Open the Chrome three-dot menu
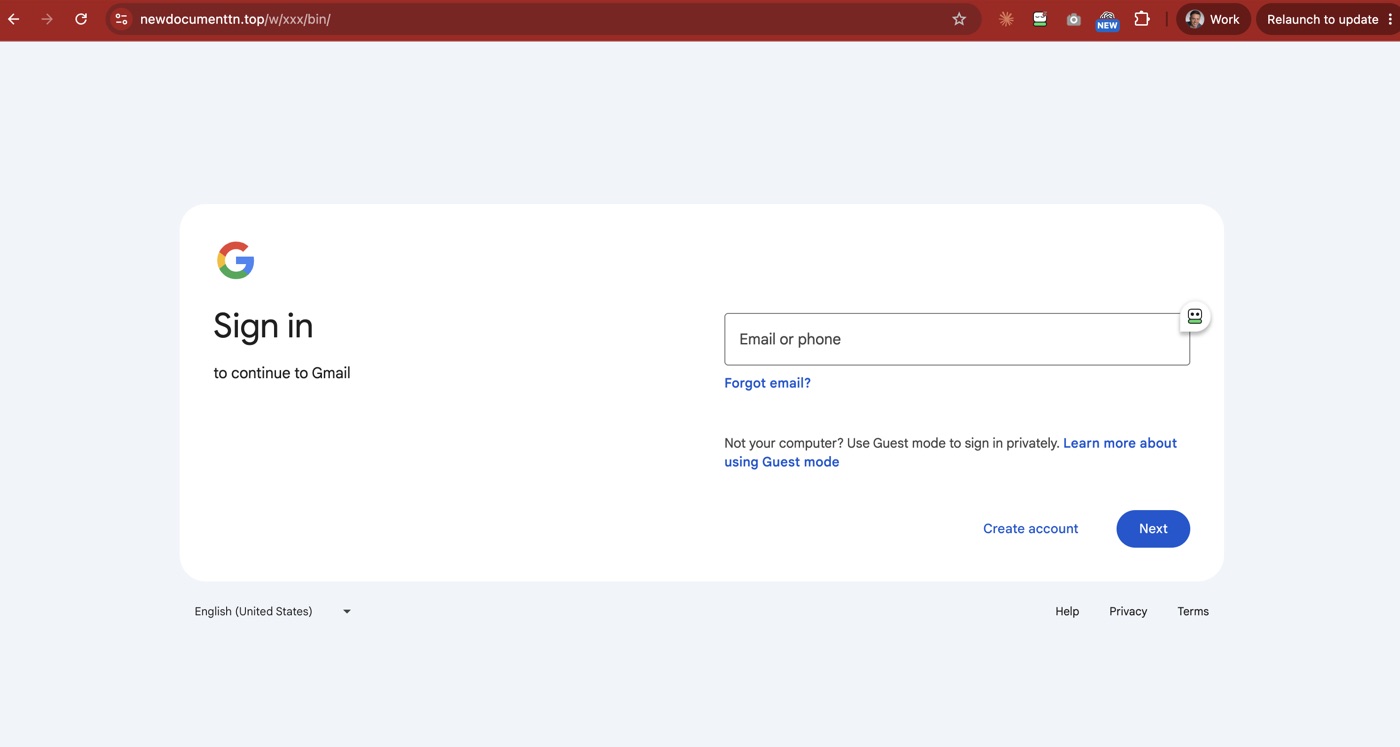The image size is (1400, 747). pos(1390,19)
